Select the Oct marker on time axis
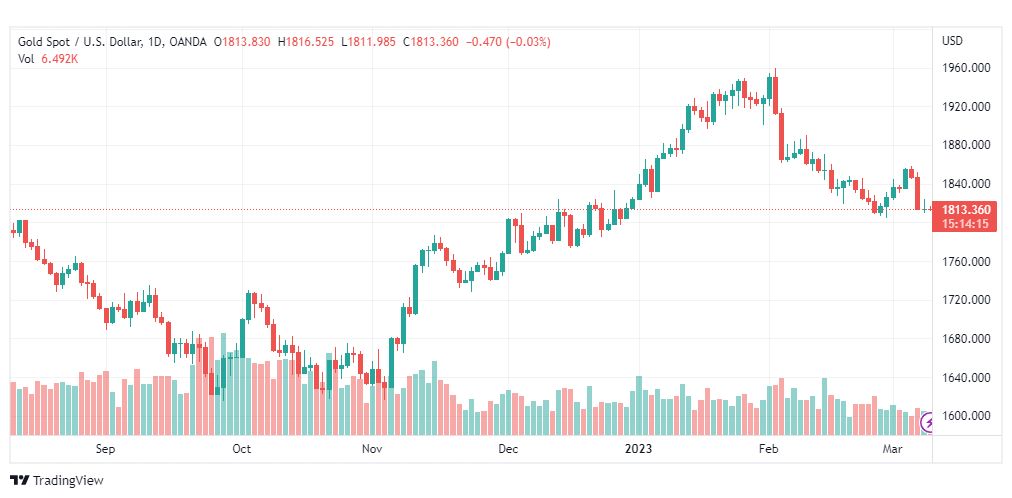The height and width of the screenshot is (498, 1012). 241,449
